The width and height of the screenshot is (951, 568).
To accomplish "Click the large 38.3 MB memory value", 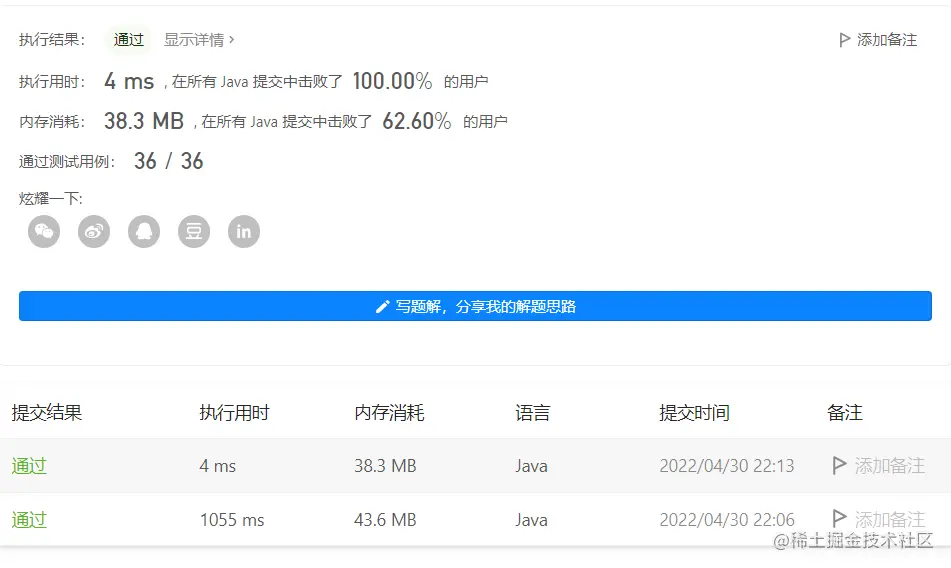I will pyautogui.click(x=144, y=121).
